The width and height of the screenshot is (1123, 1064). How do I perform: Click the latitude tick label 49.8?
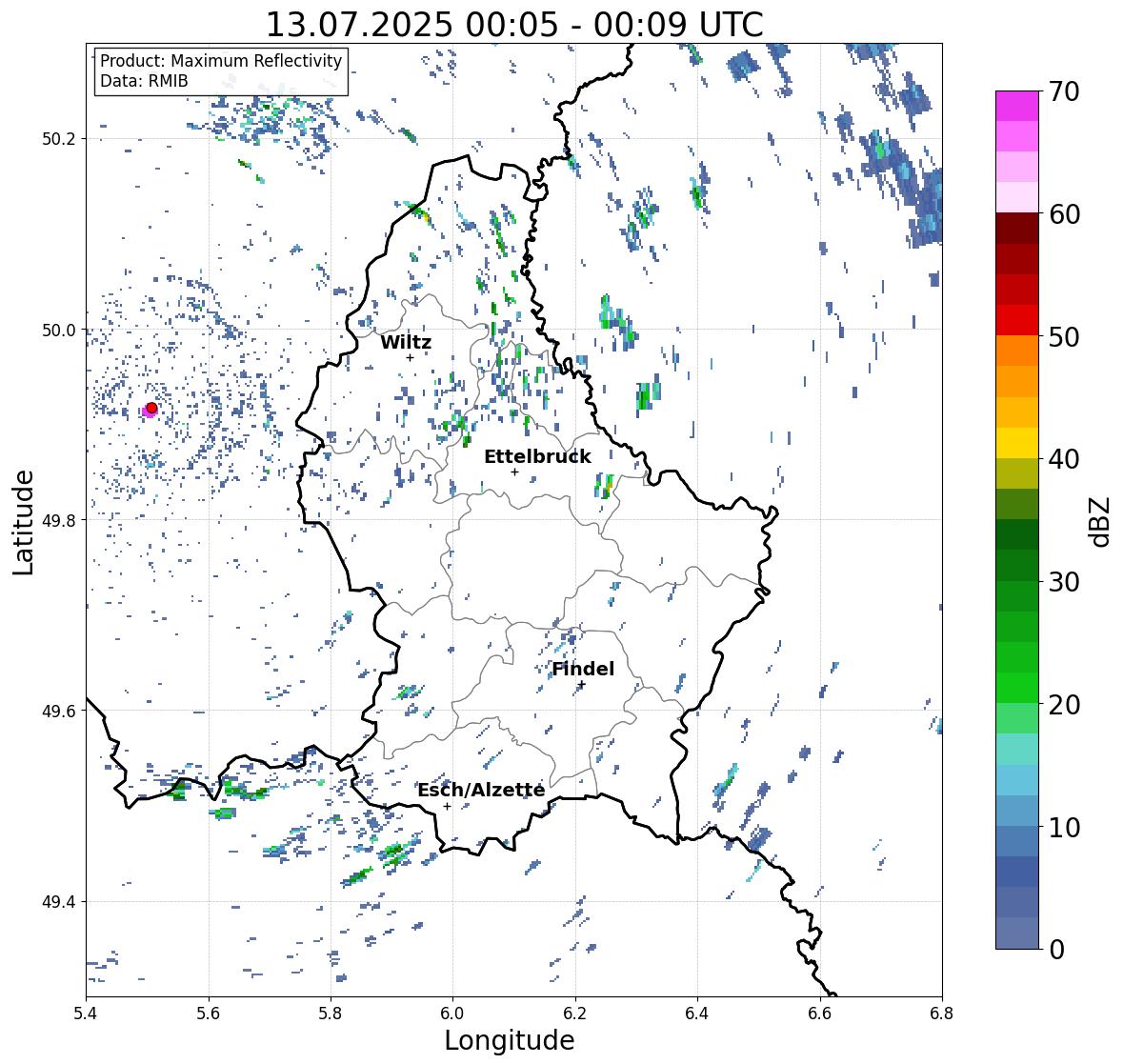[x=59, y=520]
